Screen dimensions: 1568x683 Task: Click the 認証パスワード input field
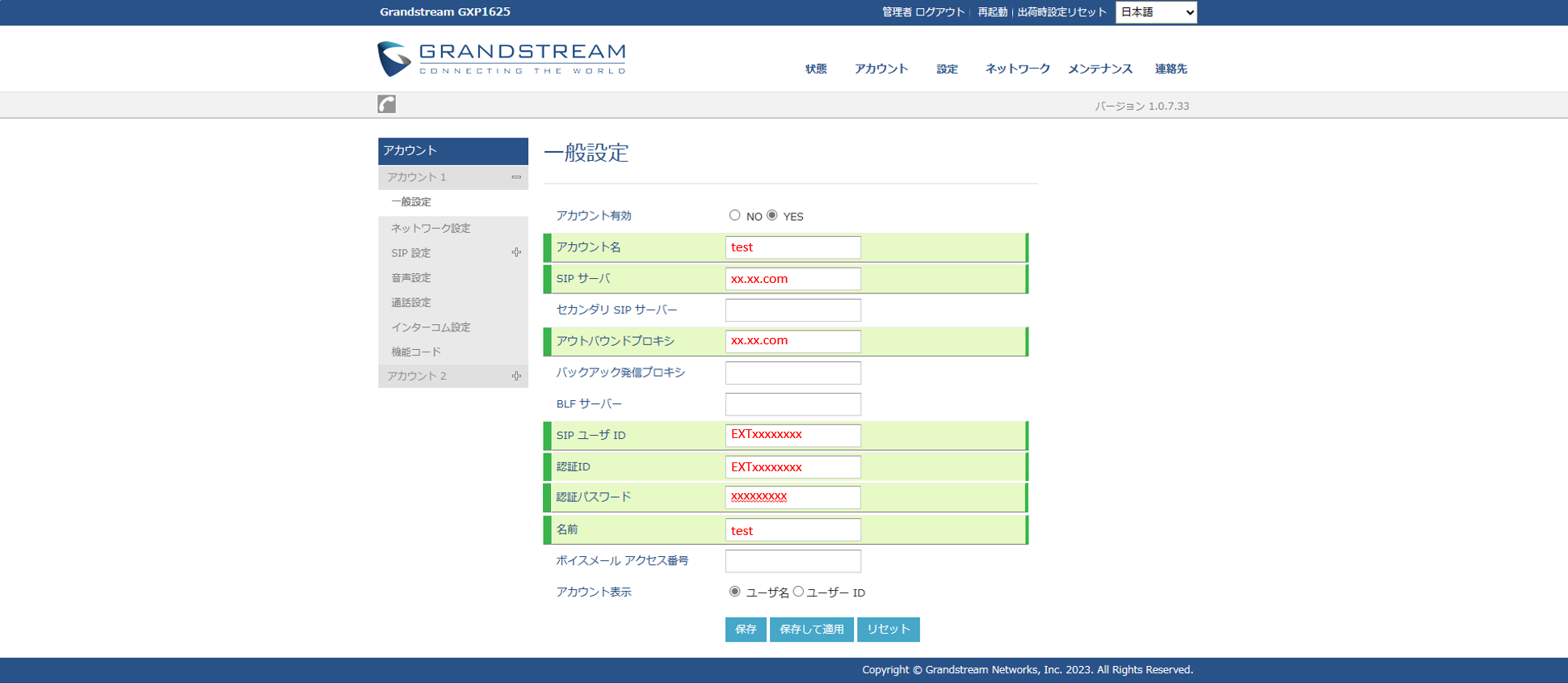point(793,497)
